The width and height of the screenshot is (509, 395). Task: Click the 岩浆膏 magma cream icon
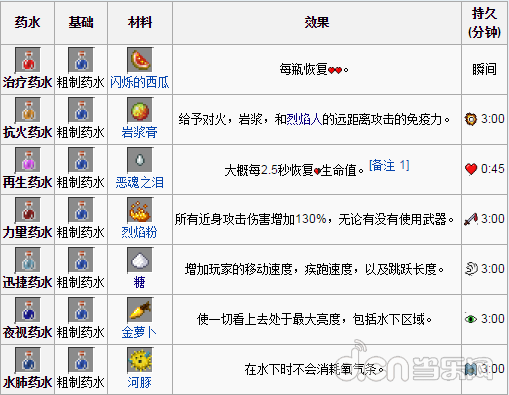pos(140,110)
